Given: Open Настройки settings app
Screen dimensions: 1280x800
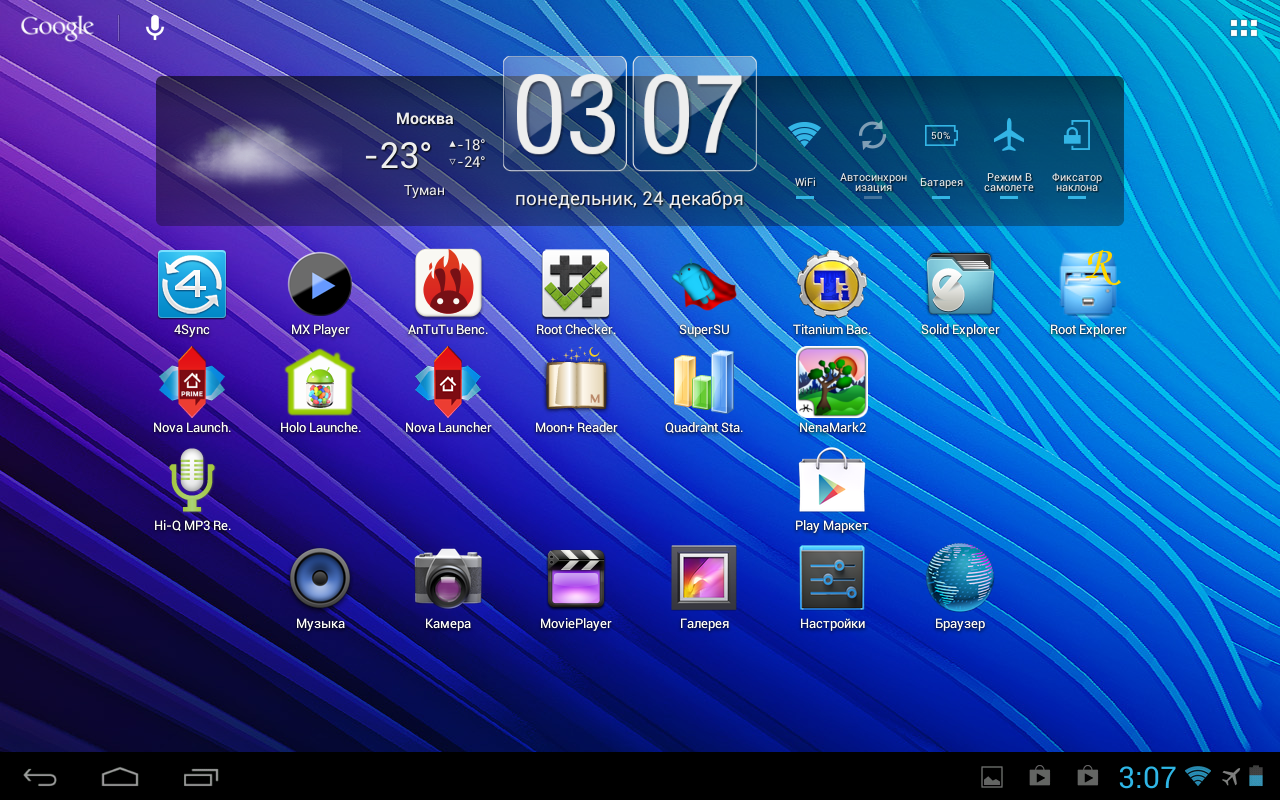Looking at the screenshot, I should click(x=832, y=577).
